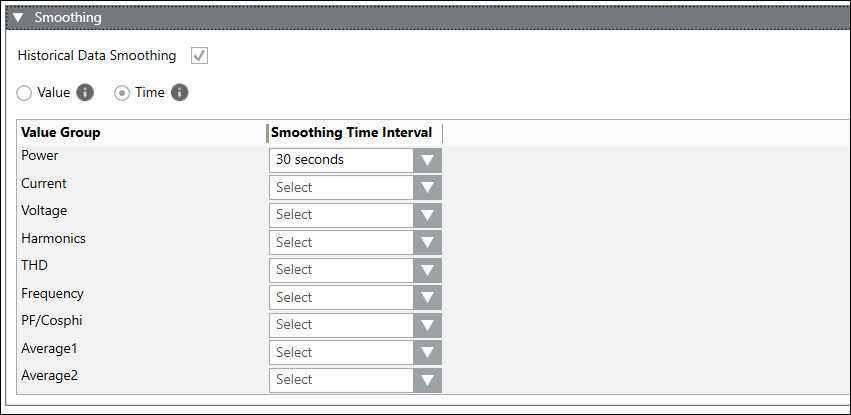Collapse the Smoothing section triangle
The image size is (851, 415).
coord(18,17)
